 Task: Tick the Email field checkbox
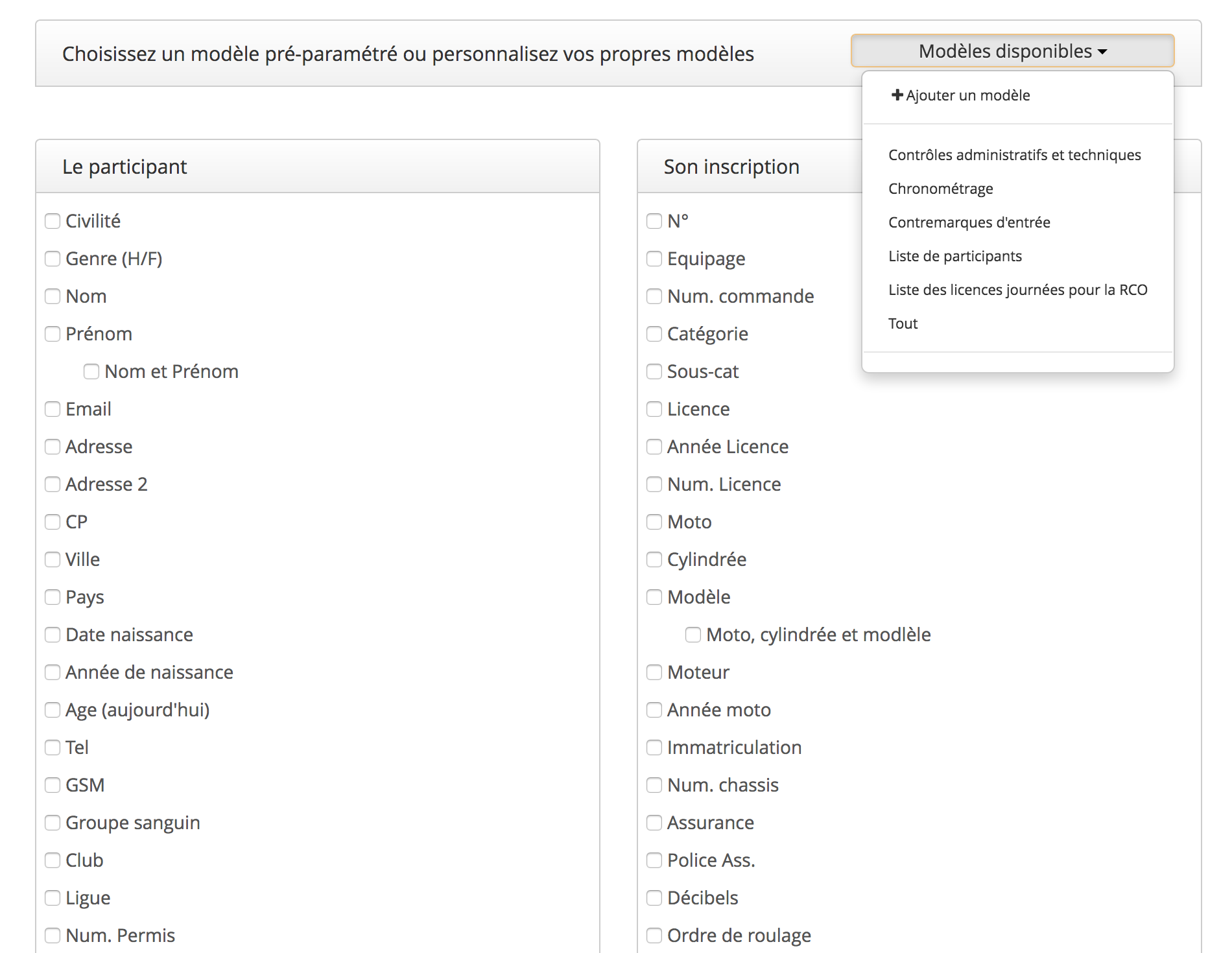click(53, 409)
